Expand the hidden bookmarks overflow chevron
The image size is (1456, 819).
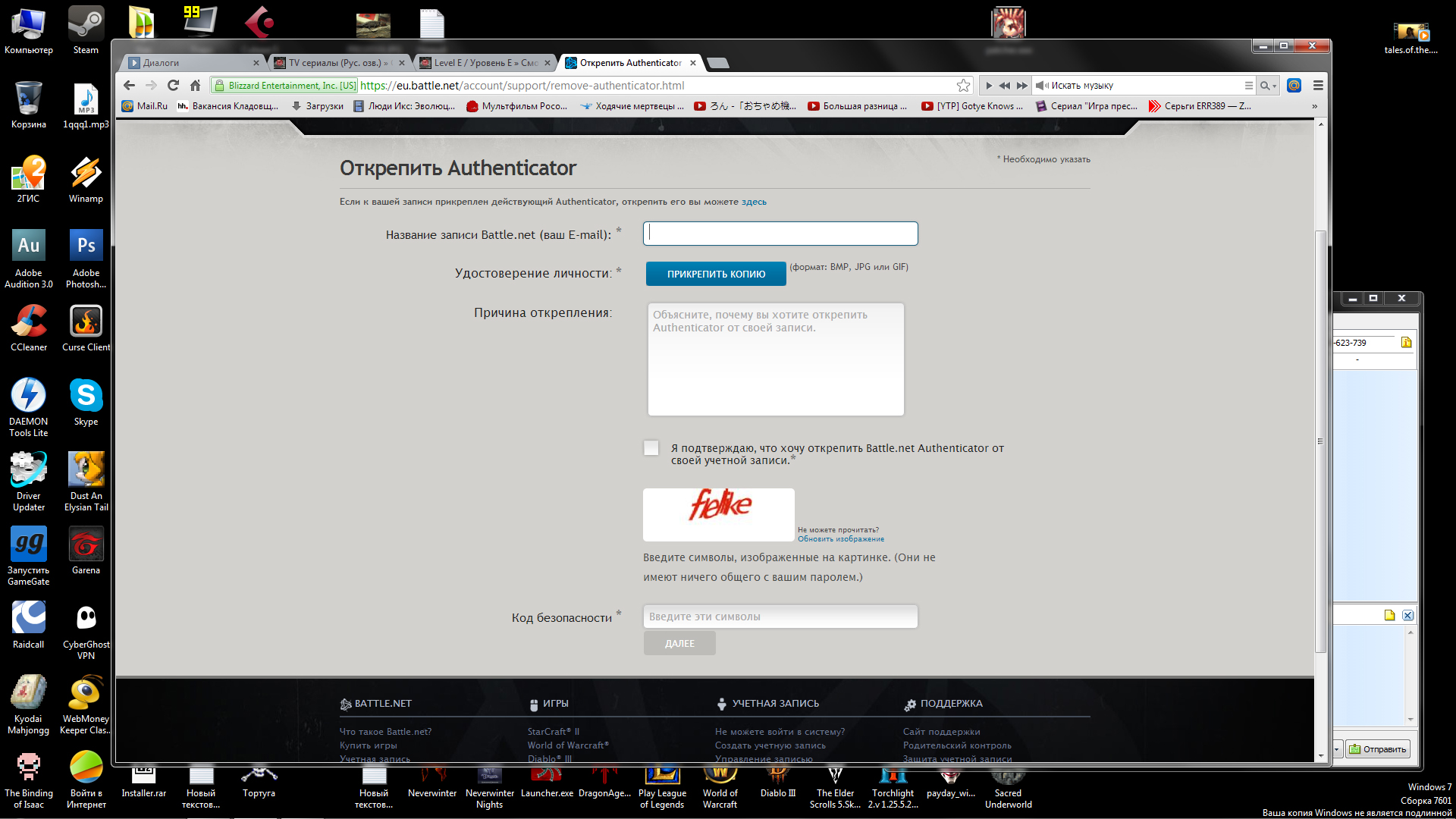[1314, 106]
